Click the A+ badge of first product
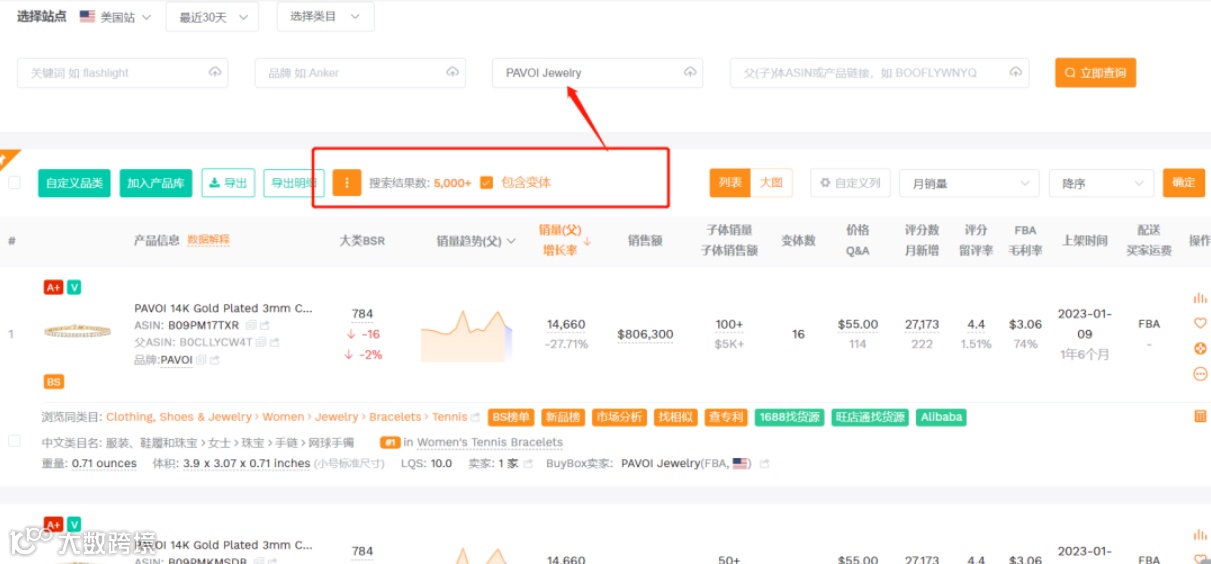This screenshot has height=564, width=1211. [x=53, y=287]
